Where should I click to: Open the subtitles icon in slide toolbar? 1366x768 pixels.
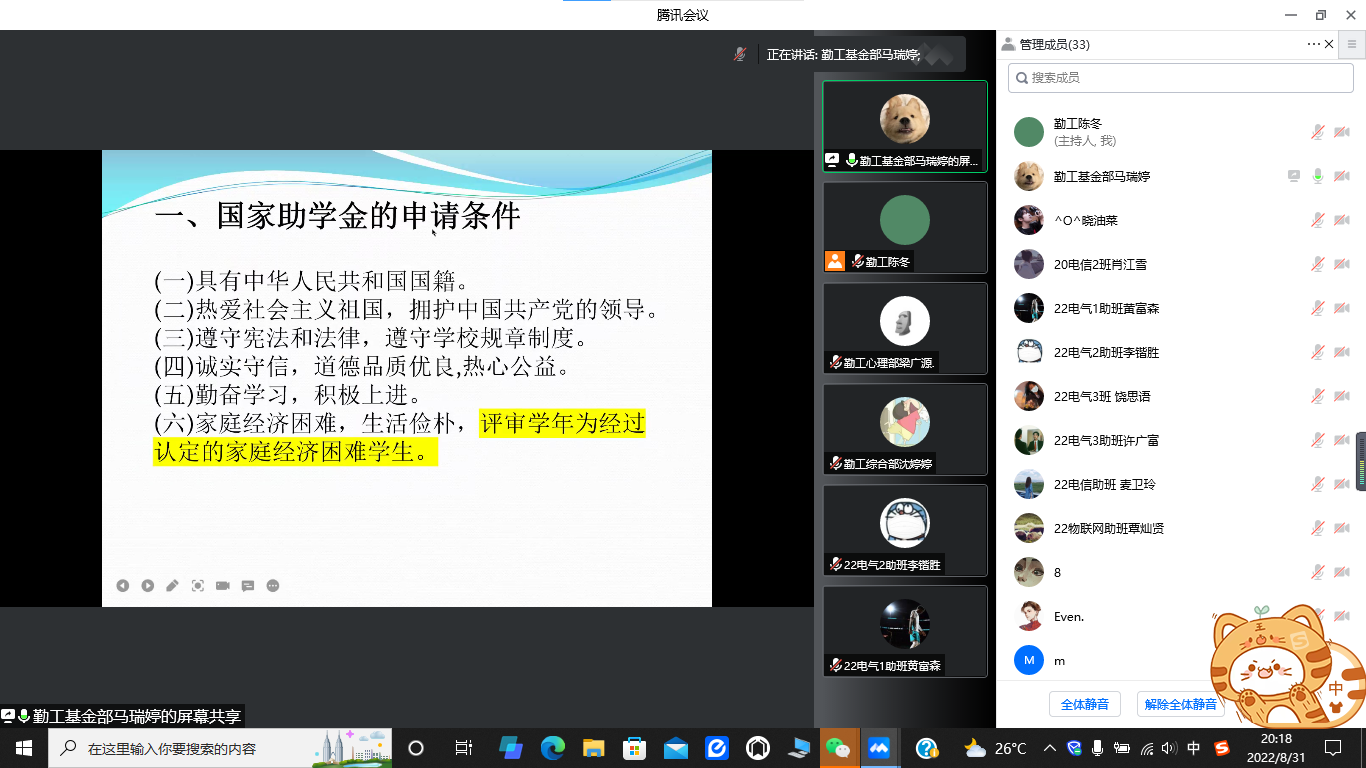pos(248,586)
